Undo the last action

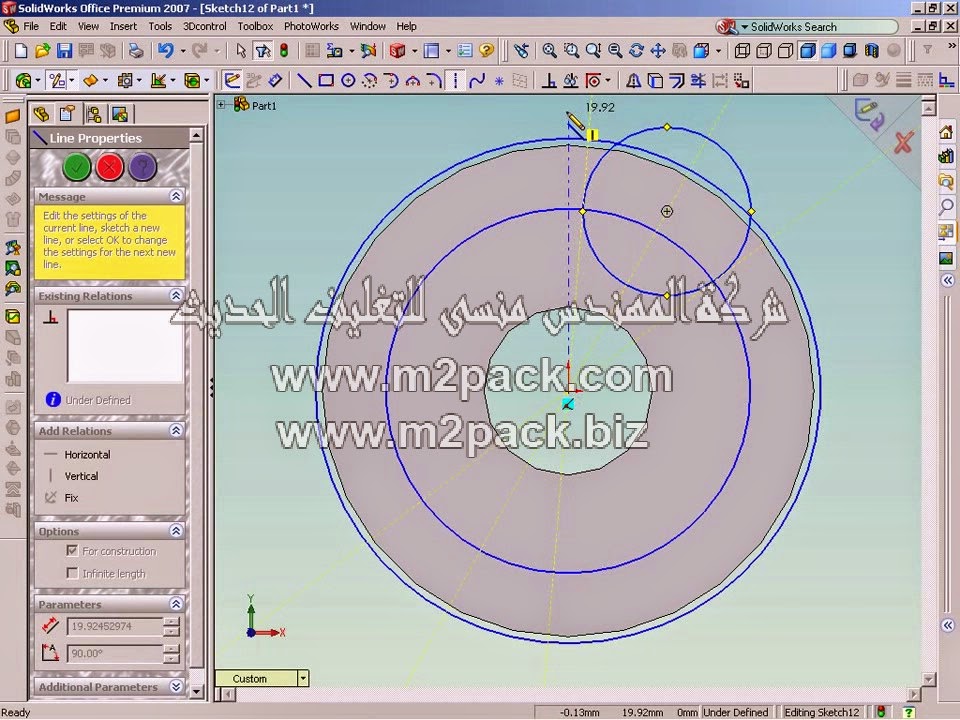tap(165, 50)
